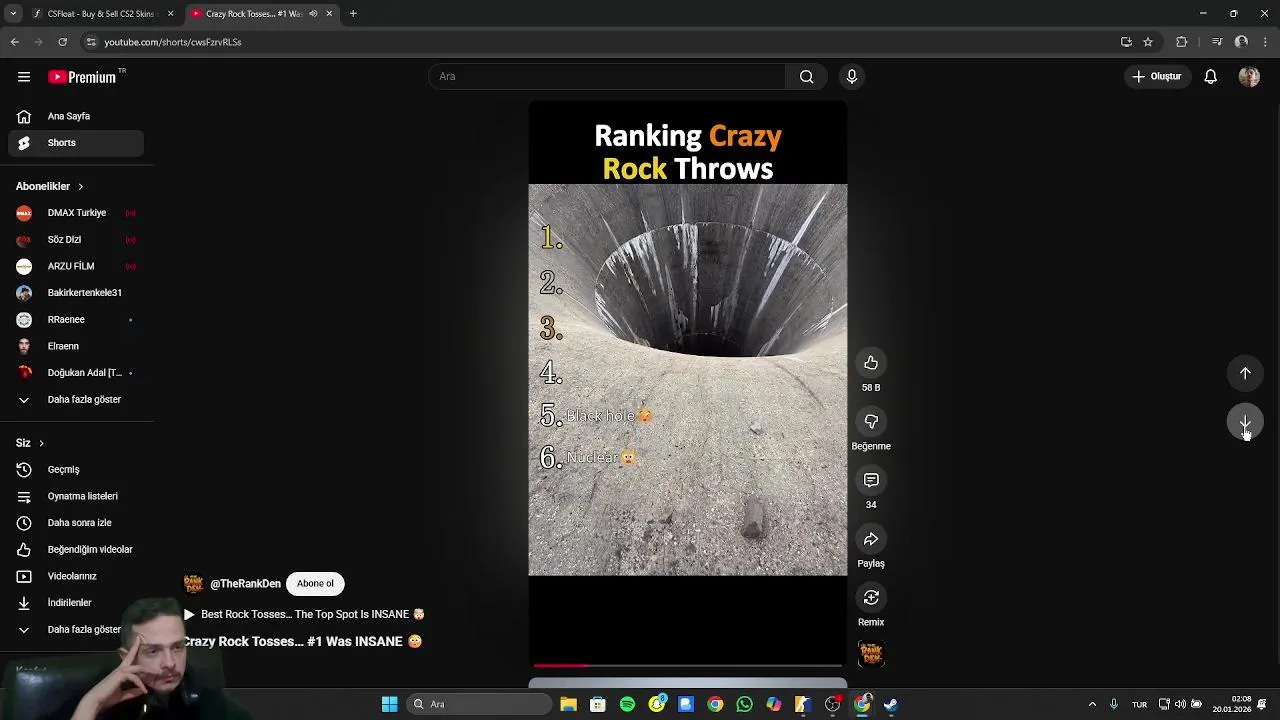1280x720 pixels.
Task: Click the site information icon in address bar
Action: point(91,42)
